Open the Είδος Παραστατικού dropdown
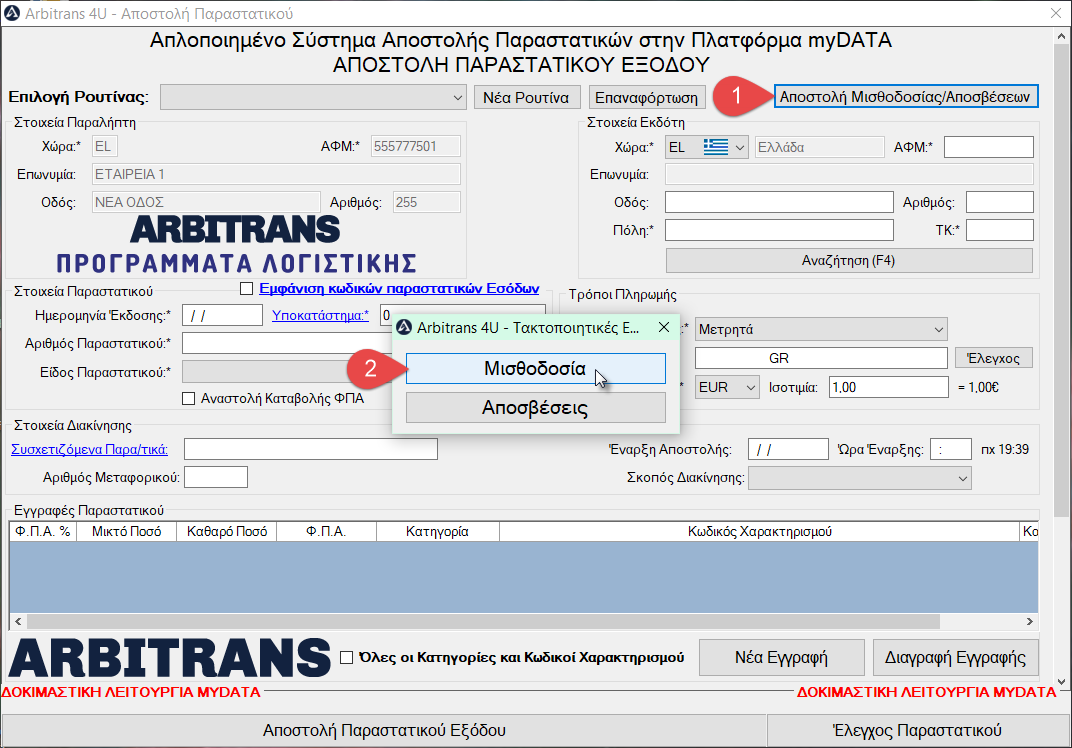Image resolution: width=1072 pixels, height=748 pixels. click(x=287, y=372)
